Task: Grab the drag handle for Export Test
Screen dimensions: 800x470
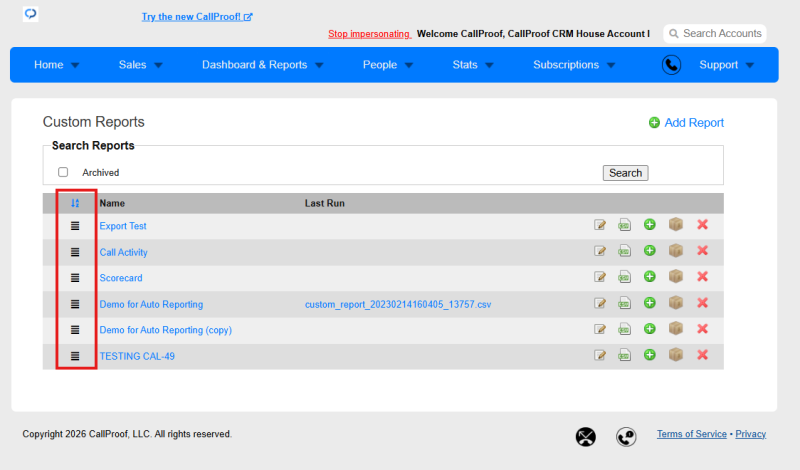Action: [75, 226]
